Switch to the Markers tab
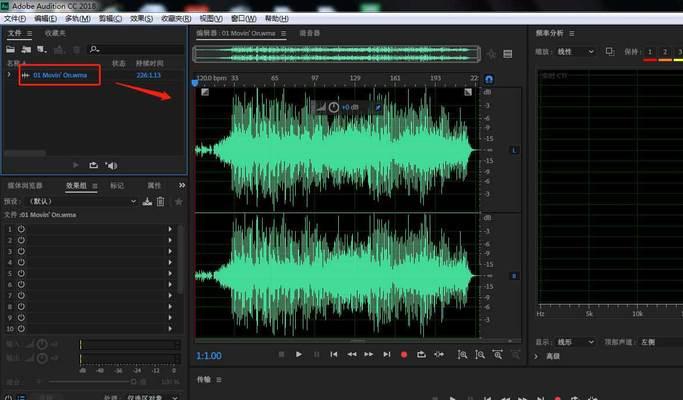Image resolution: width=683 pixels, height=400 pixels. point(117,186)
